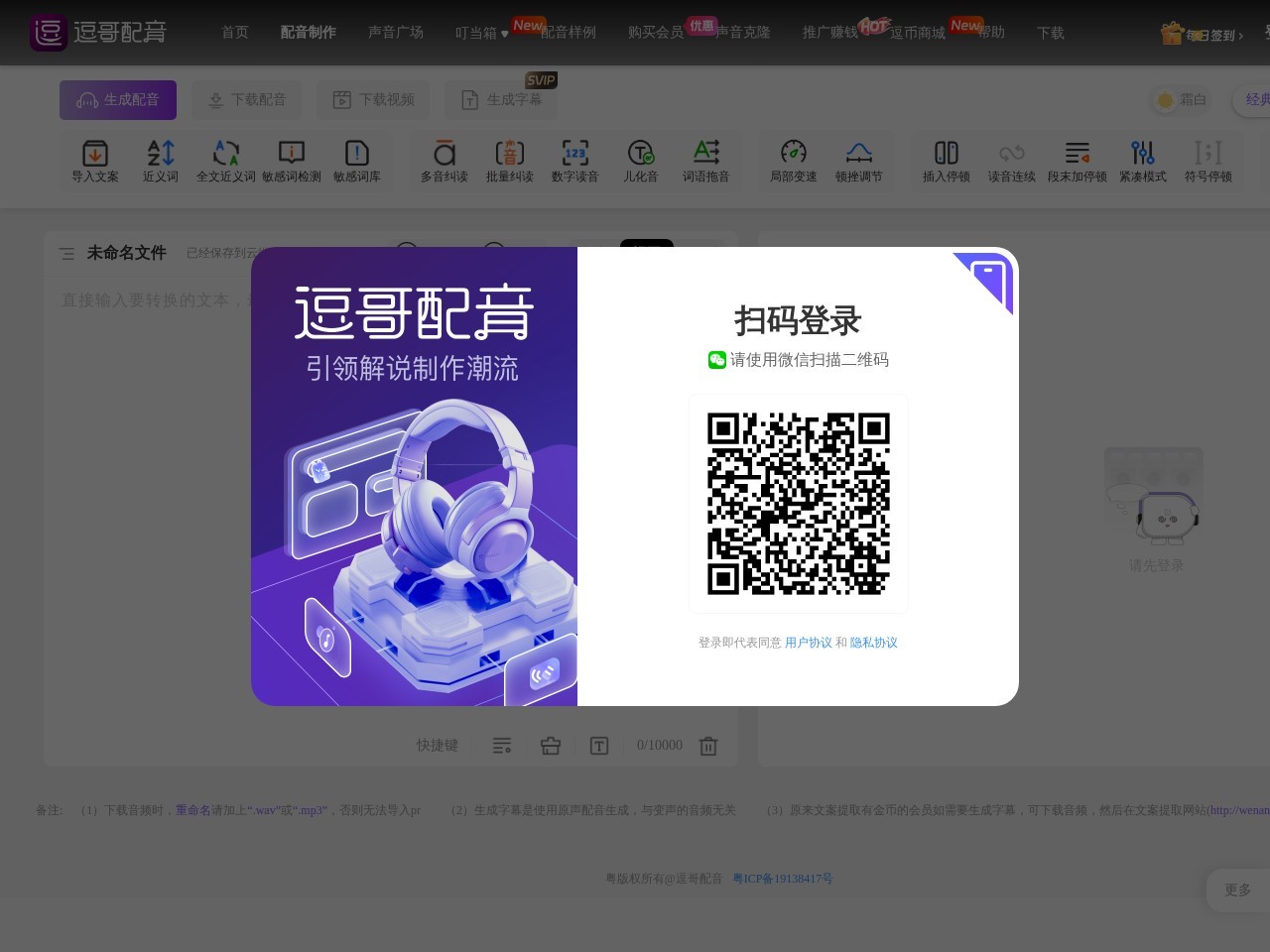
Task: Select the 导入文案 import text icon
Action: (94, 161)
